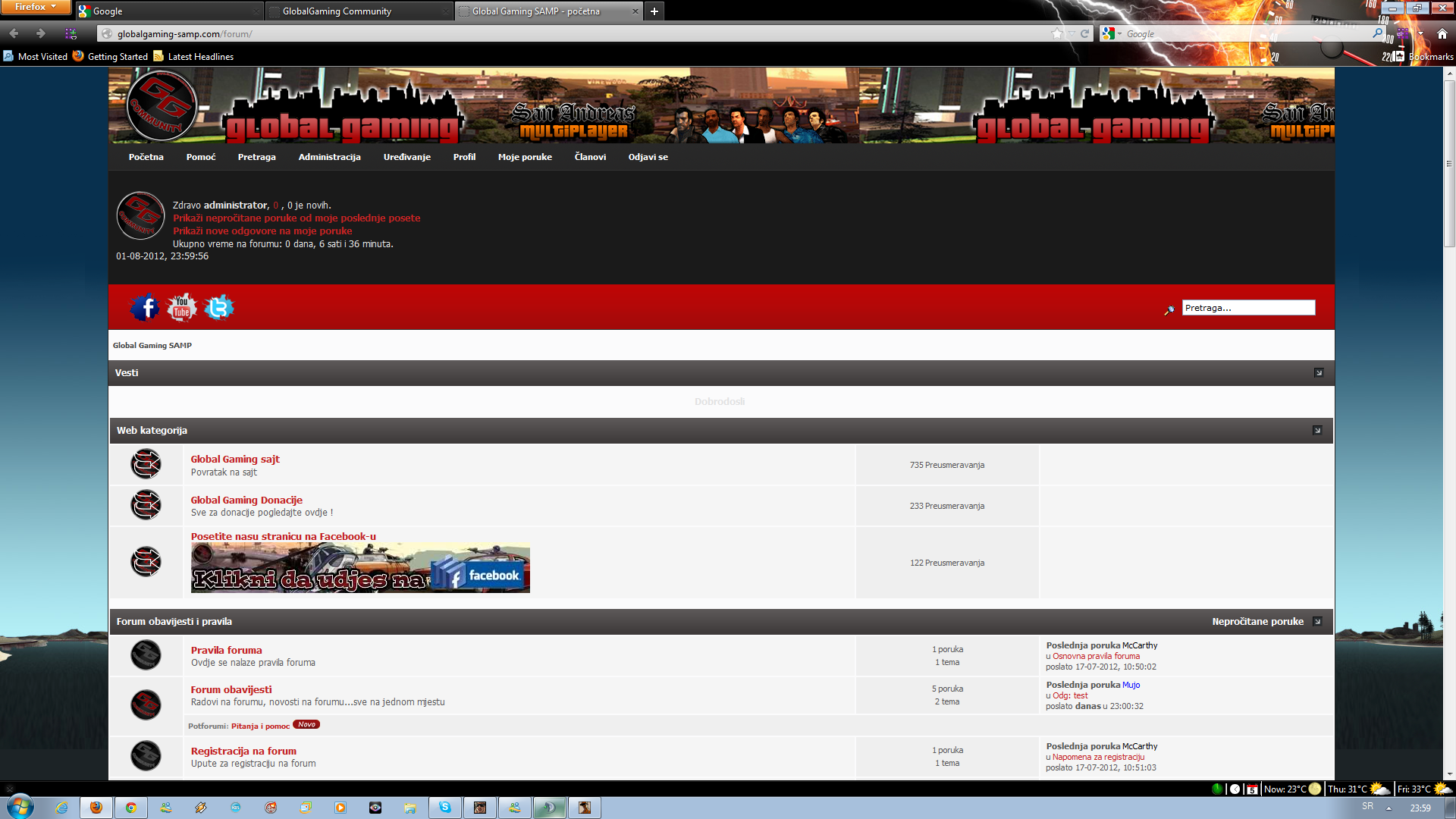Click the Twitter bird icon
The image size is (1456, 819).
[219, 308]
